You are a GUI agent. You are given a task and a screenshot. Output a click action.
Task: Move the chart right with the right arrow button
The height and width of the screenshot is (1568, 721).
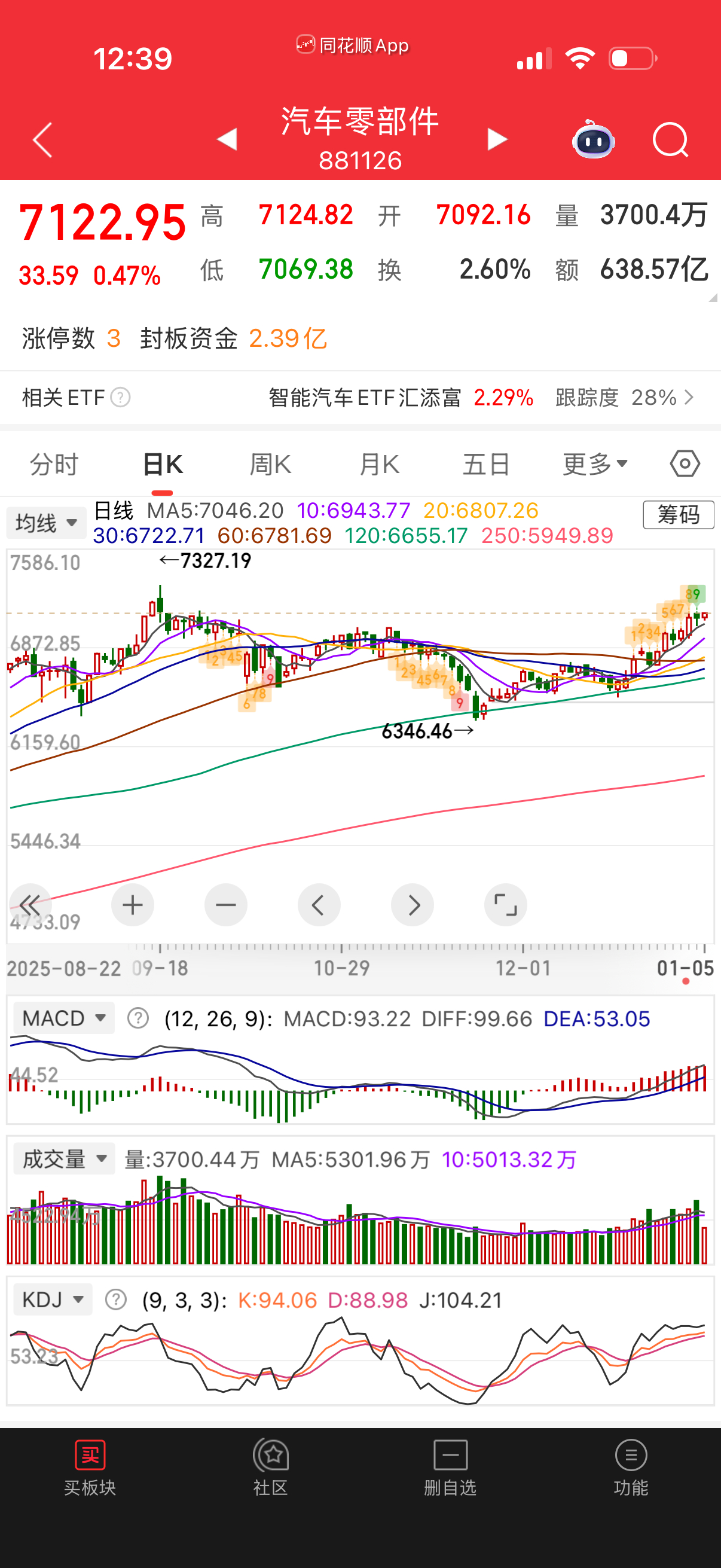(413, 905)
